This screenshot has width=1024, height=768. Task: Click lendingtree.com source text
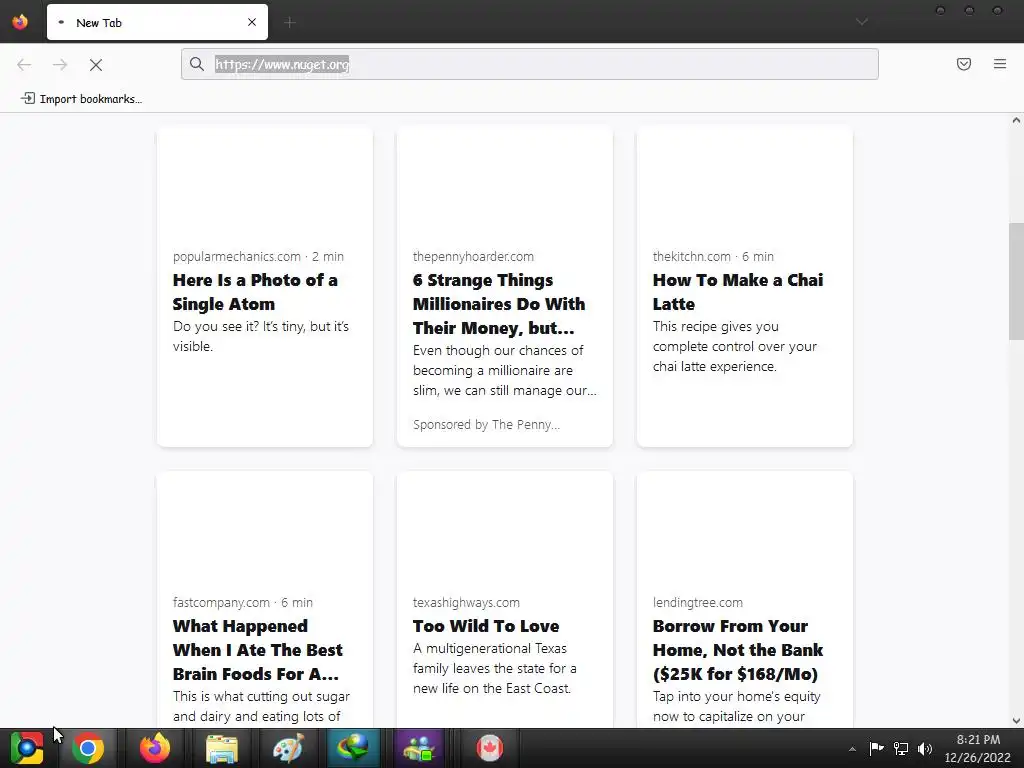(x=697, y=602)
